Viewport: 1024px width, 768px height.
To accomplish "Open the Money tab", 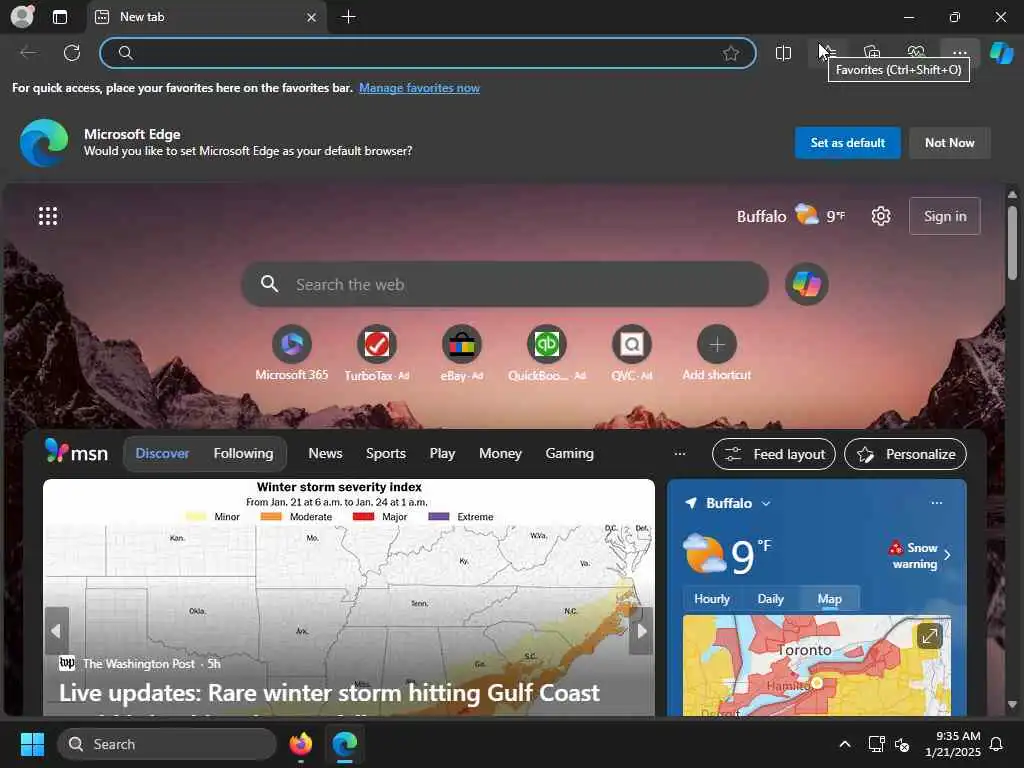I will (x=500, y=453).
